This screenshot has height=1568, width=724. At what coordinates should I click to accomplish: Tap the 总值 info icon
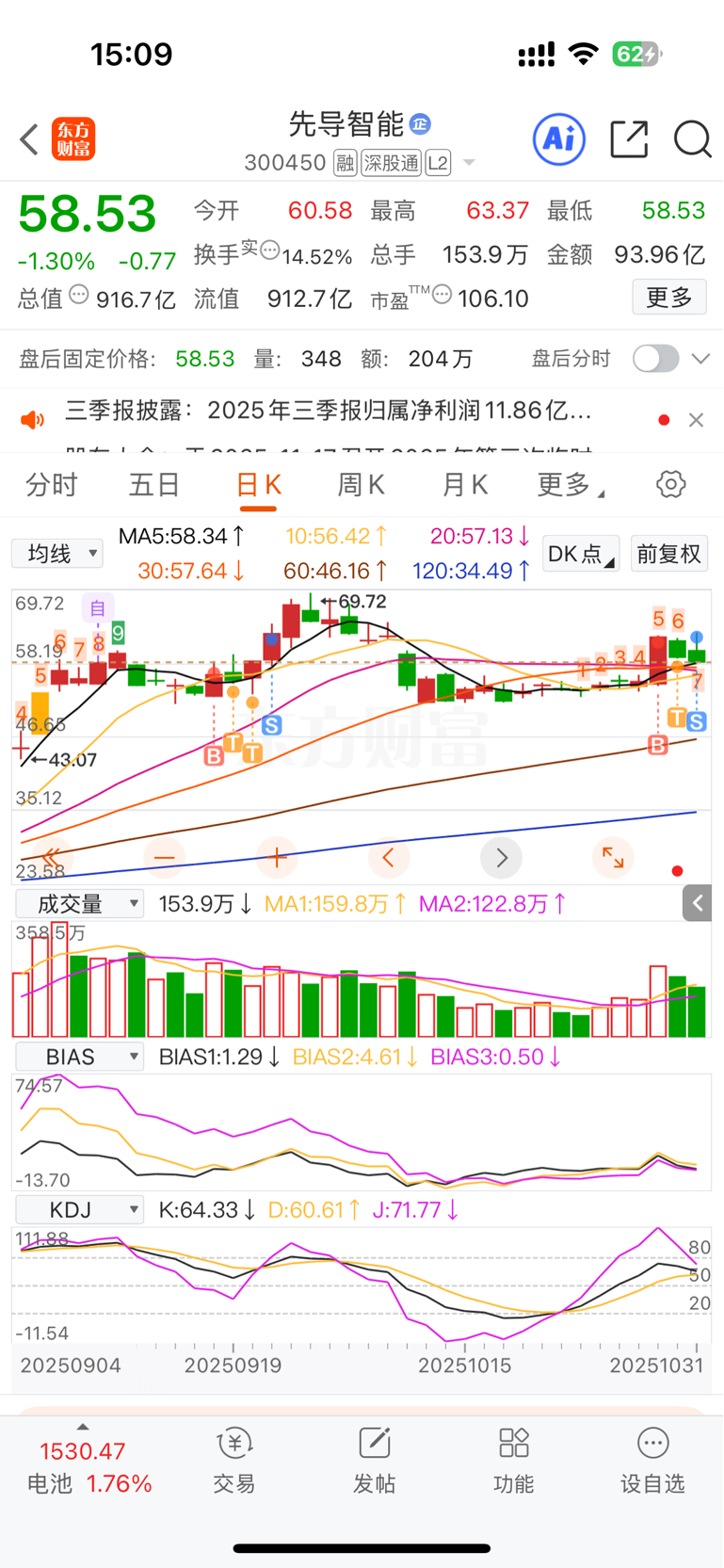click(79, 295)
